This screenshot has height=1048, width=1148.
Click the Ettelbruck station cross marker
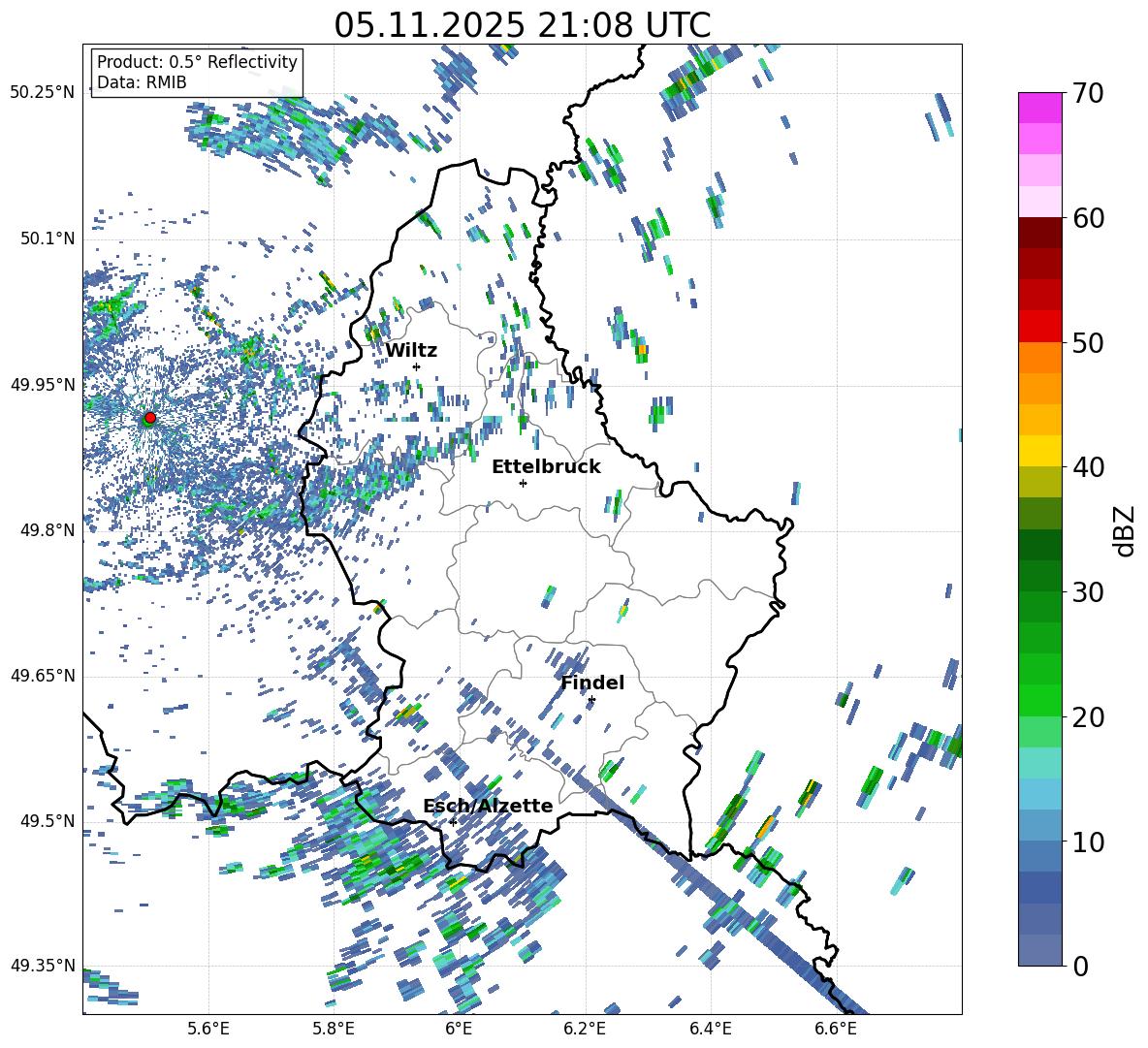[x=523, y=483]
